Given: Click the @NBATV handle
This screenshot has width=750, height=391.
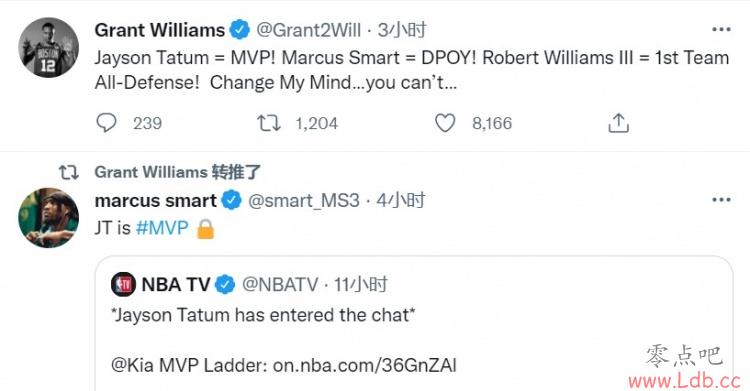Looking at the screenshot, I should [280, 285].
